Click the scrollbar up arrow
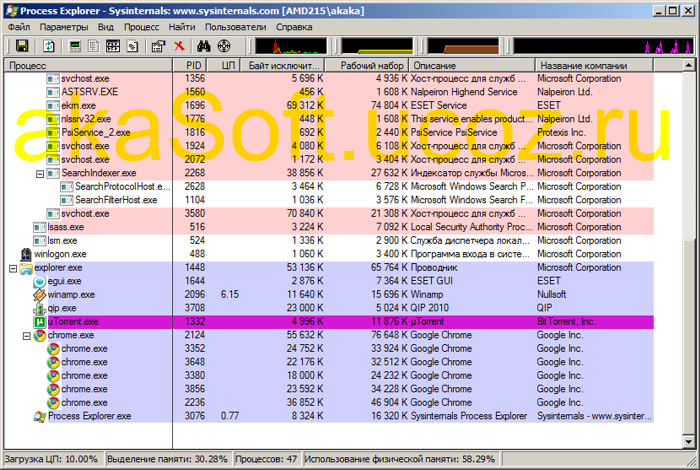This screenshot has width=700, height=470. click(x=688, y=66)
